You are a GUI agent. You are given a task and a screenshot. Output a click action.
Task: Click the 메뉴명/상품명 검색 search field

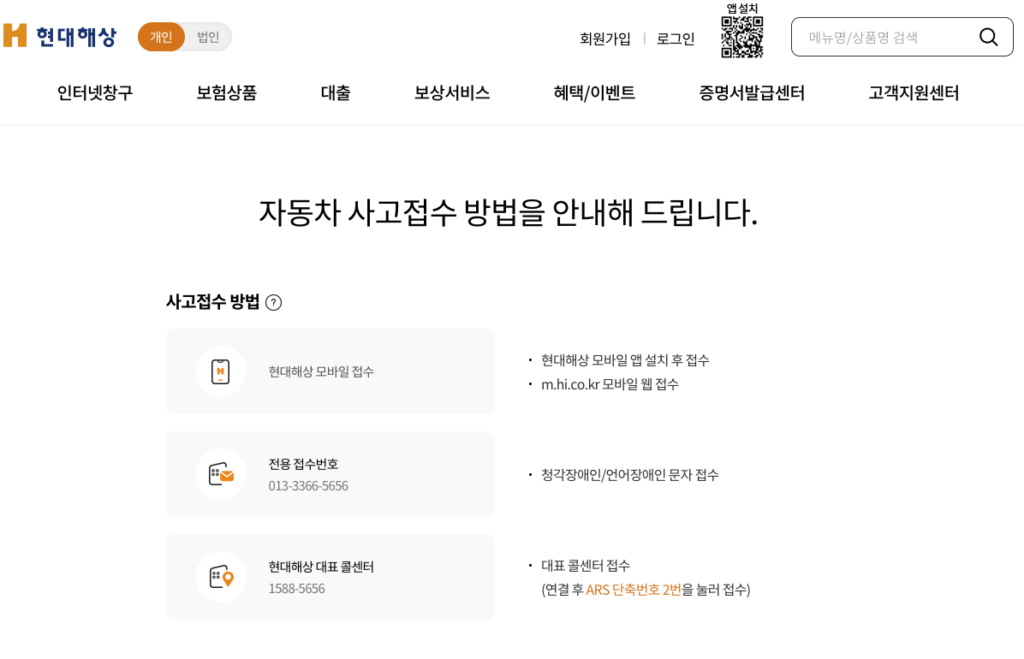880,37
